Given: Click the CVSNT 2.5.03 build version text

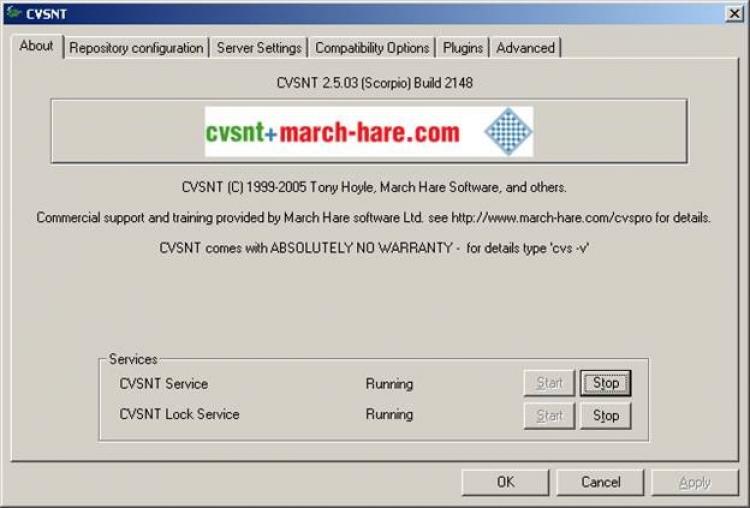Looking at the screenshot, I should click(374, 83).
